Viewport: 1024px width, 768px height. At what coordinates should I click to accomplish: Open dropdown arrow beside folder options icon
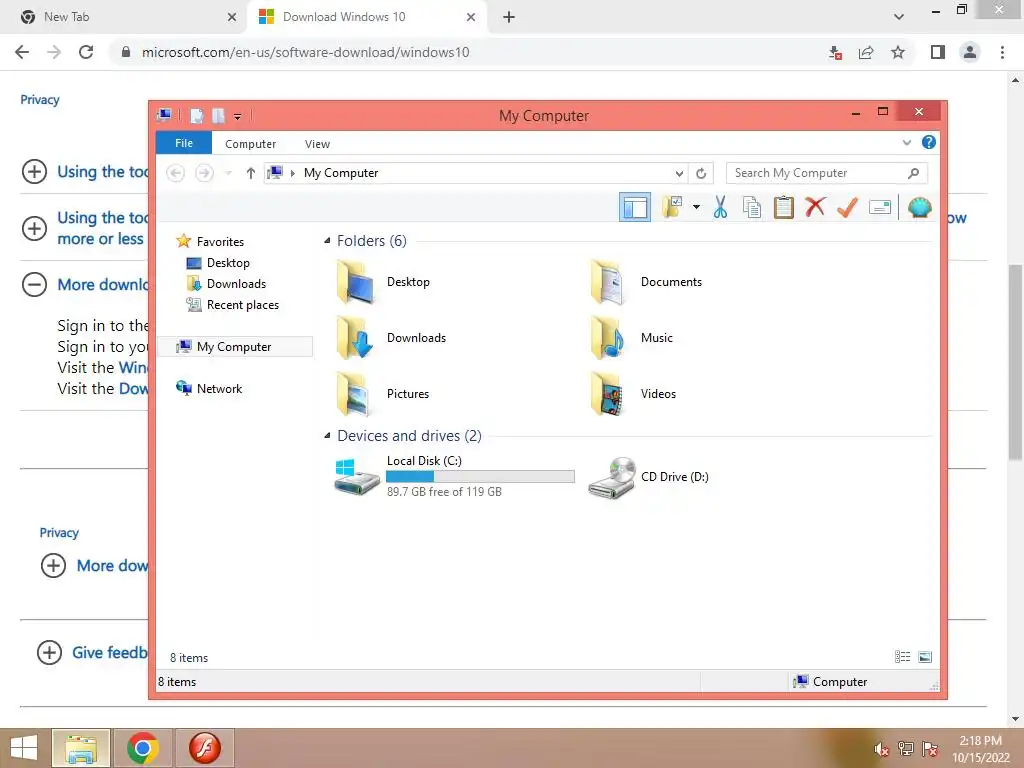(x=696, y=207)
